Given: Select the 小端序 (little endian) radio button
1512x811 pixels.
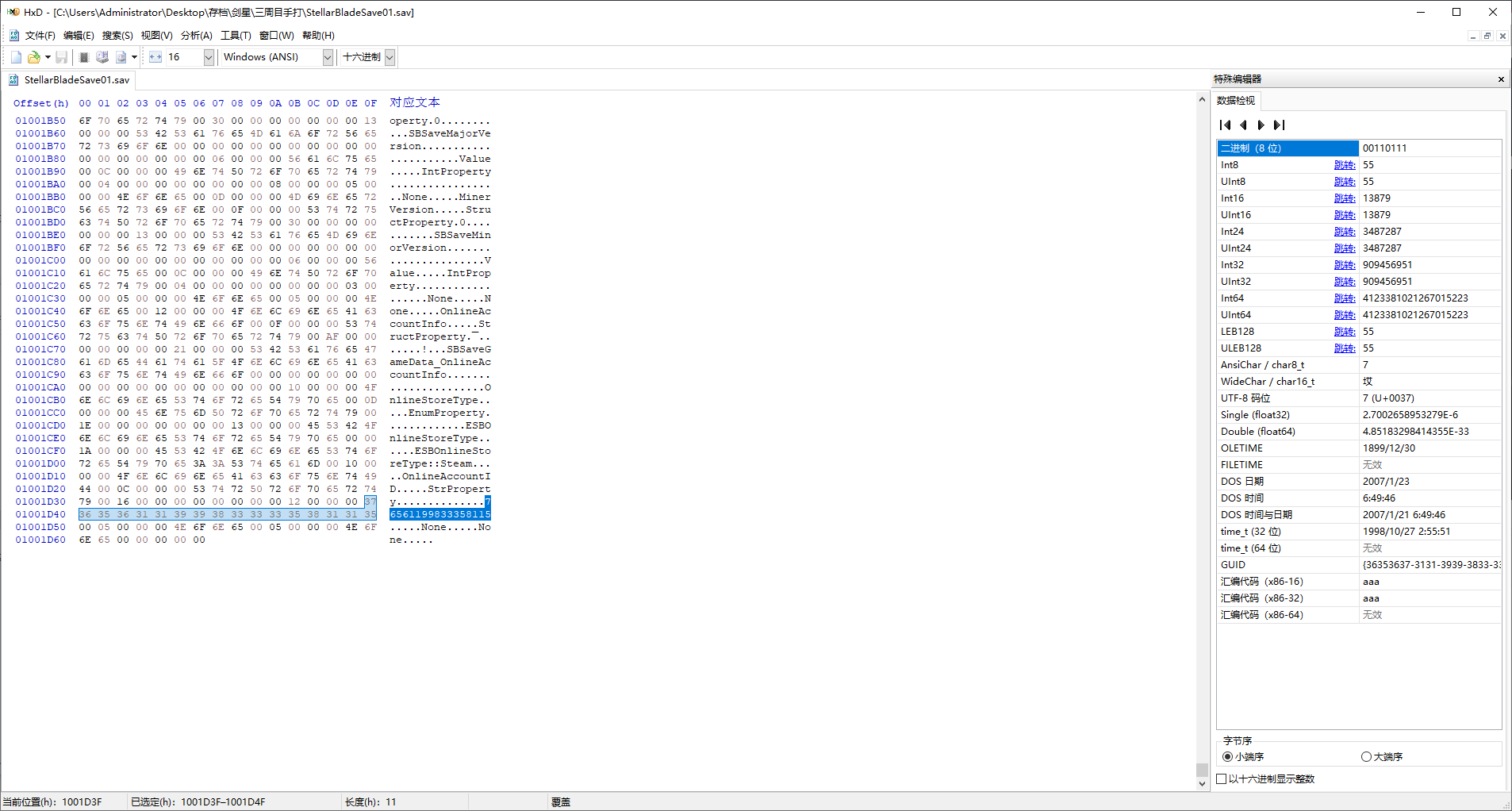Looking at the screenshot, I should 1228,757.
